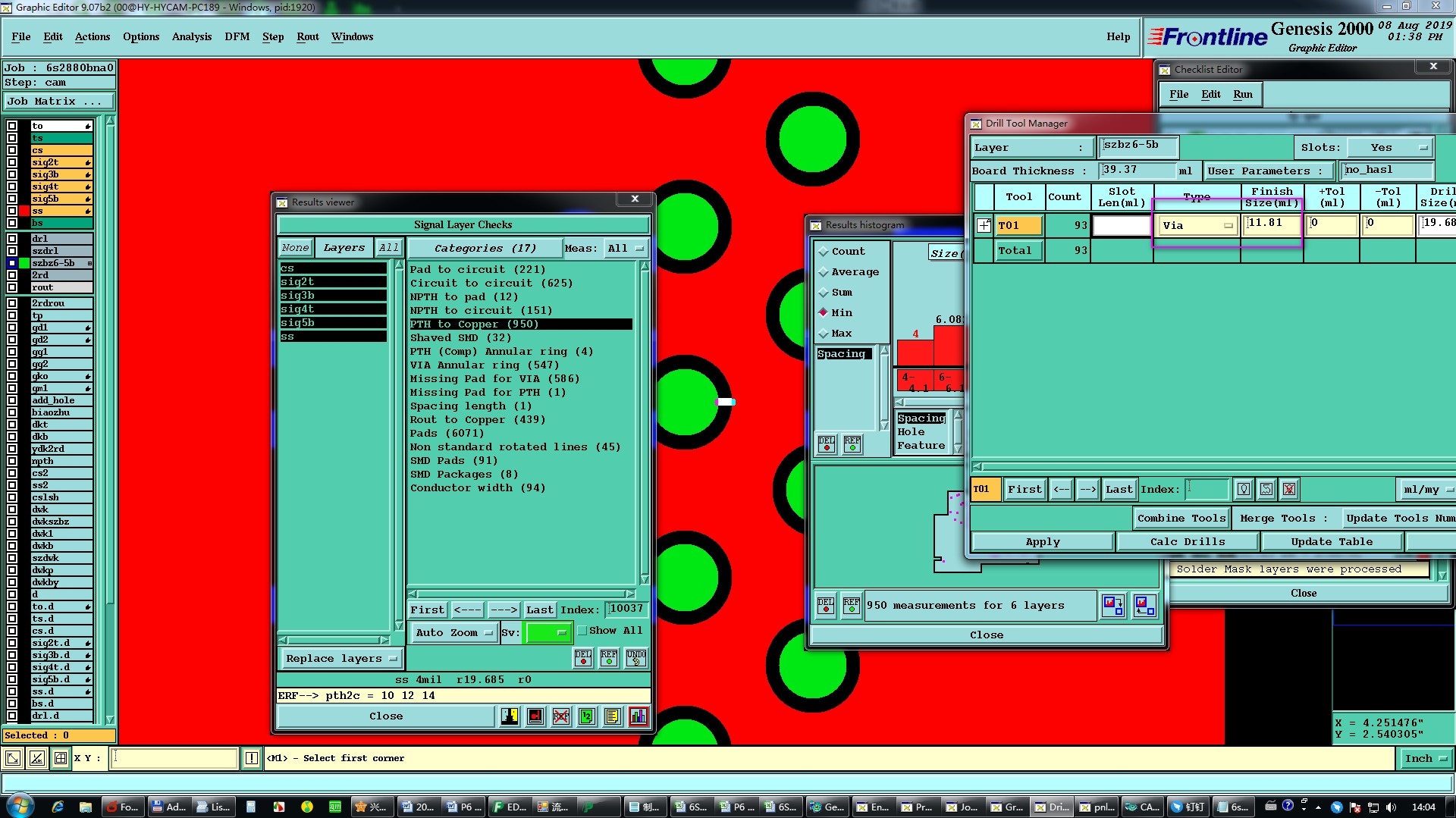The image size is (1456, 818).
Task: Click the Update Table button
Action: click(x=1332, y=542)
